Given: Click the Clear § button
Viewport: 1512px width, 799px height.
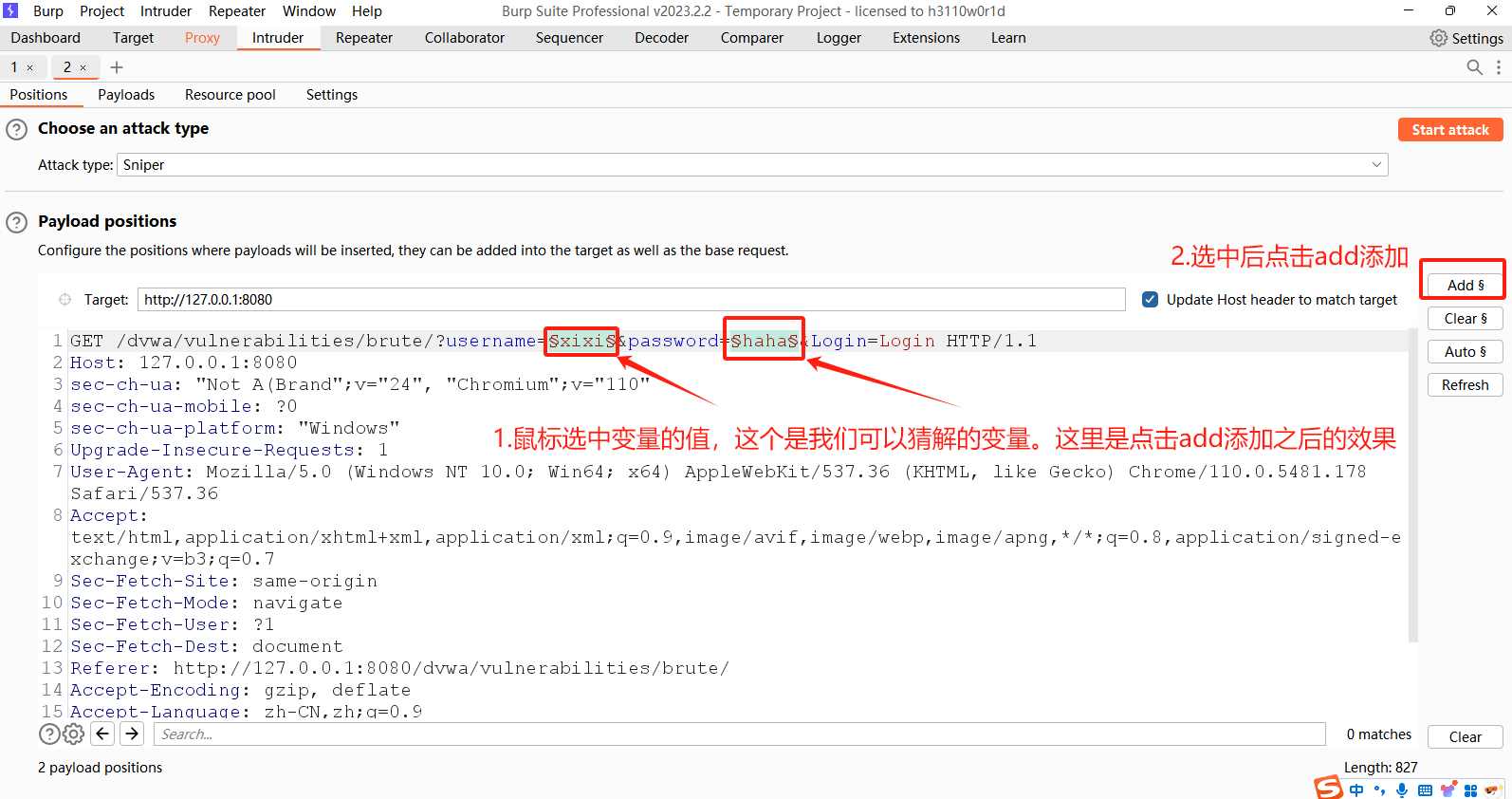Looking at the screenshot, I should [1466, 319].
